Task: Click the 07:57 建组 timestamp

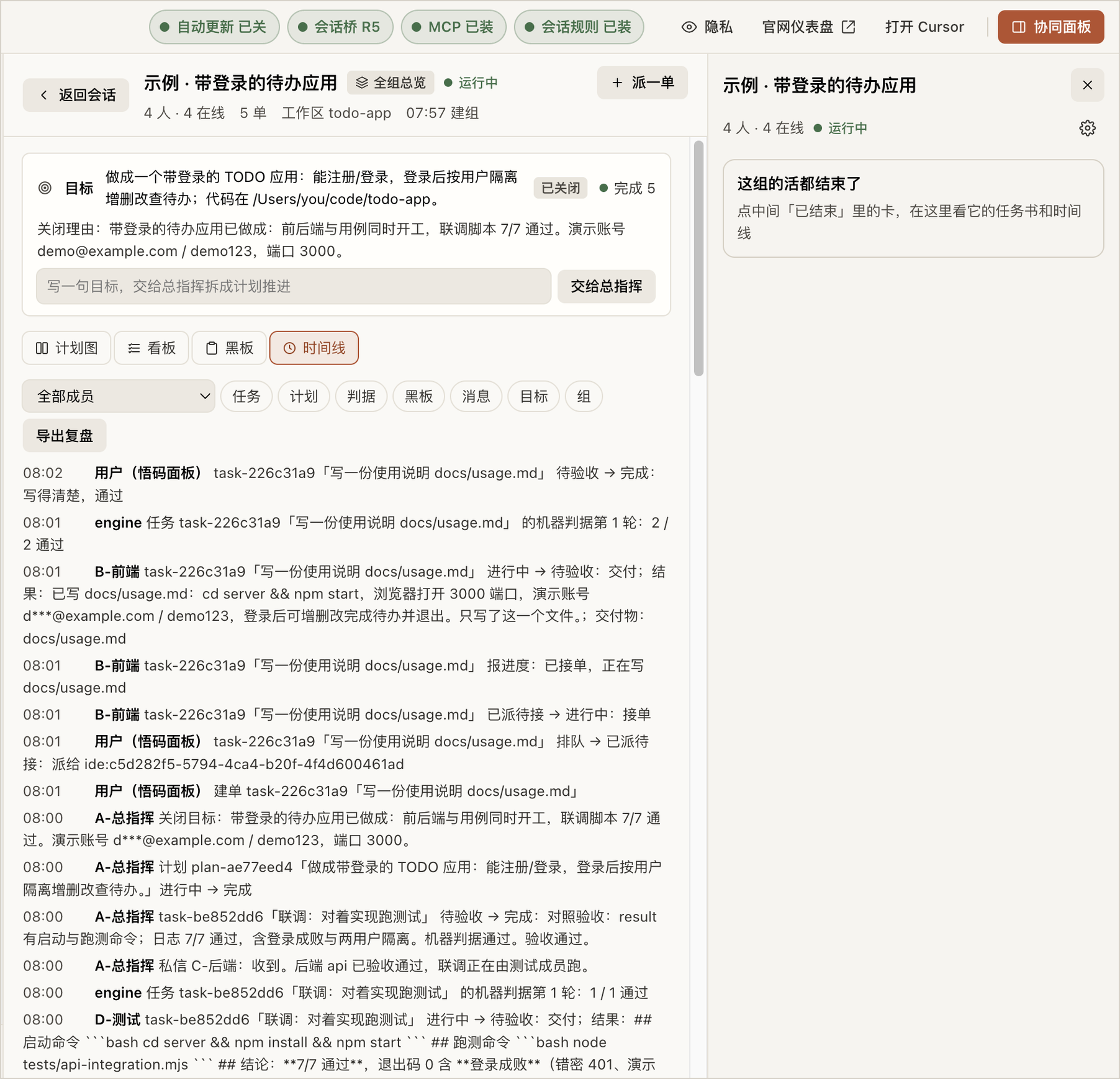Action: pyautogui.click(x=442, y=113)
